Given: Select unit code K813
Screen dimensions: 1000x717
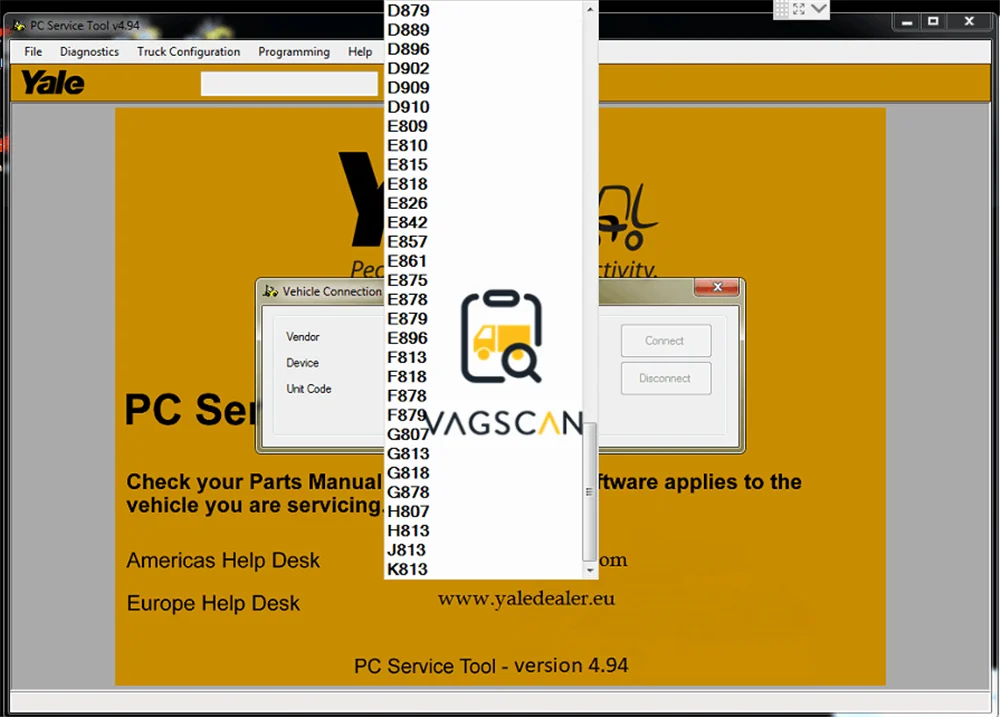Looking at the screenshot, I should tap(483, 569).
